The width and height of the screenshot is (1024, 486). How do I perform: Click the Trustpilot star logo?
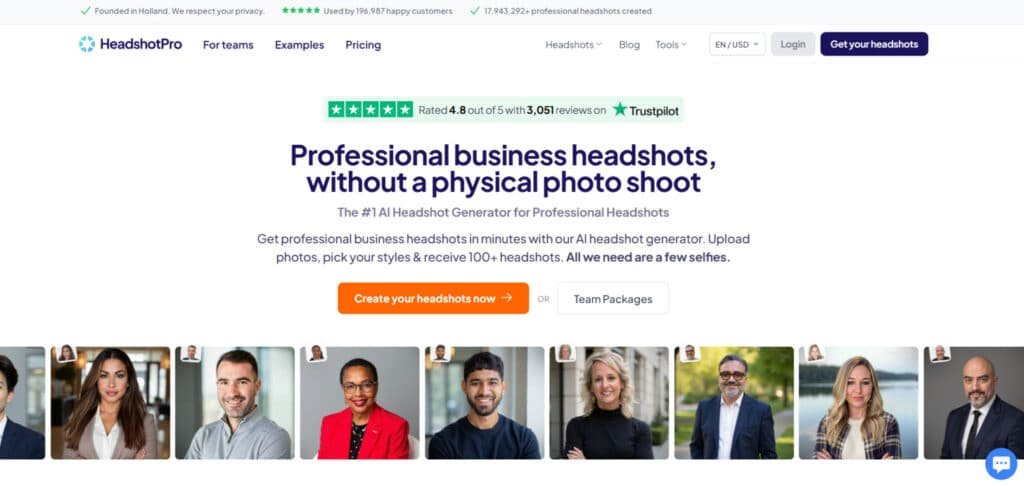[x=620, y=109]
